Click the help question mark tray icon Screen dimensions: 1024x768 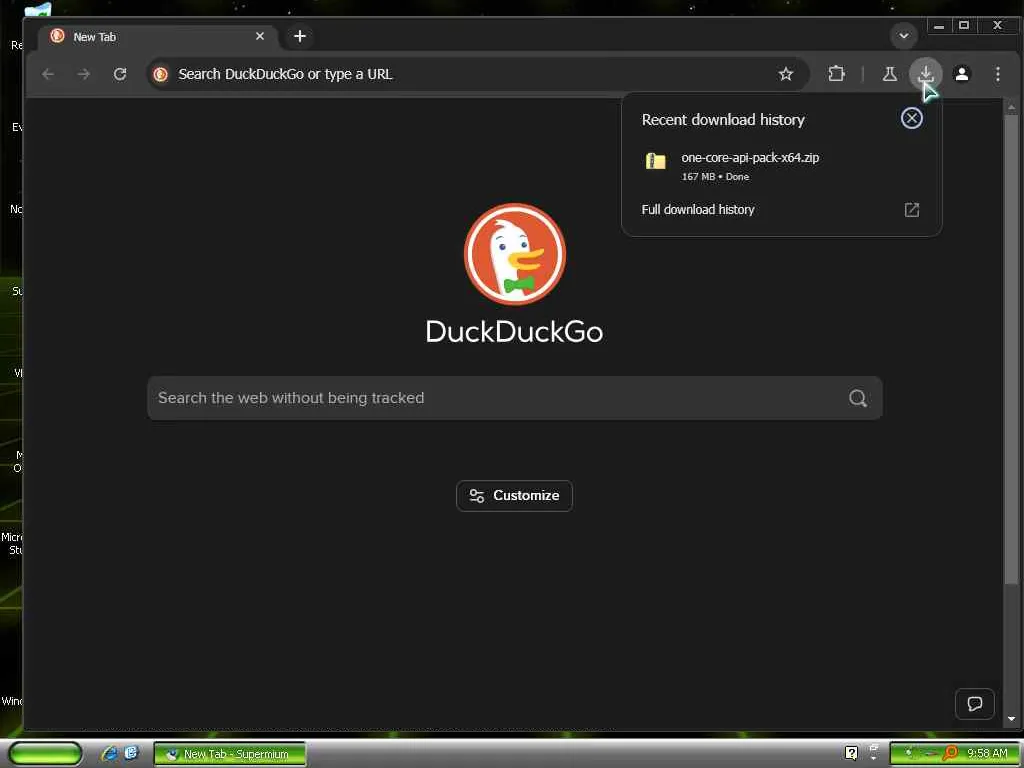coord(851,753)
